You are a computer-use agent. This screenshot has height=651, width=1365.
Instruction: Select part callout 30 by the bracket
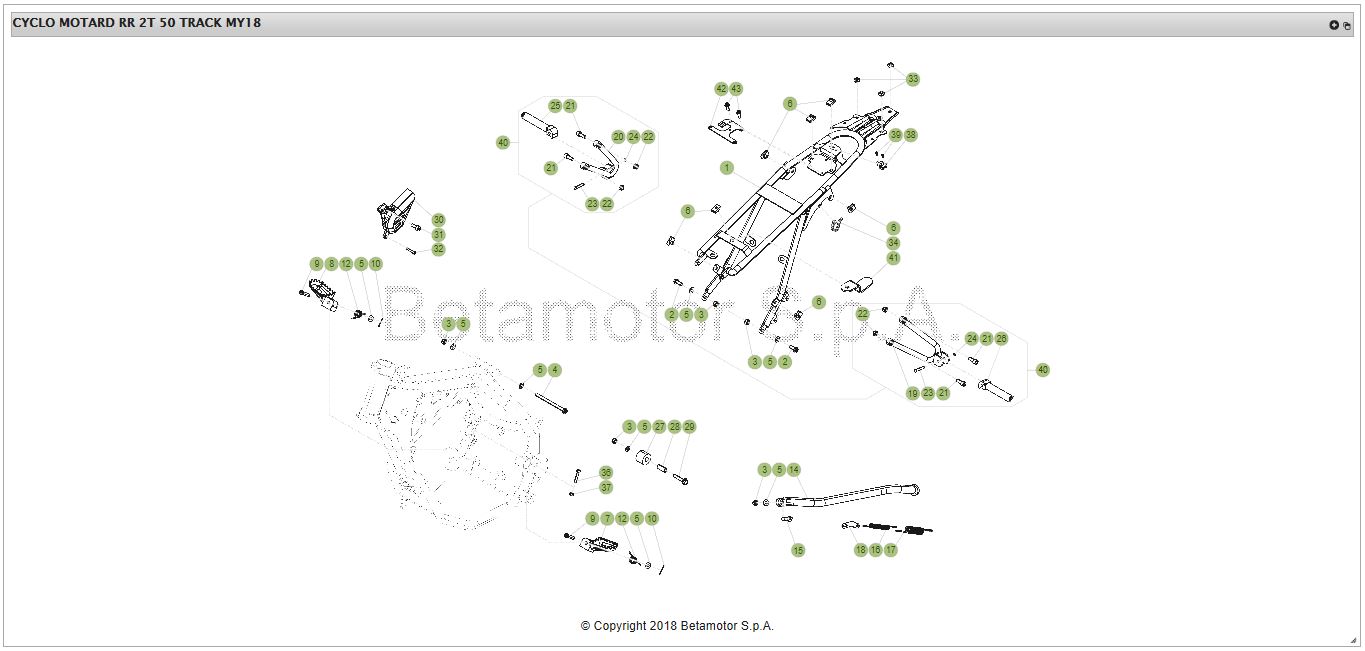tap(438, 220)
